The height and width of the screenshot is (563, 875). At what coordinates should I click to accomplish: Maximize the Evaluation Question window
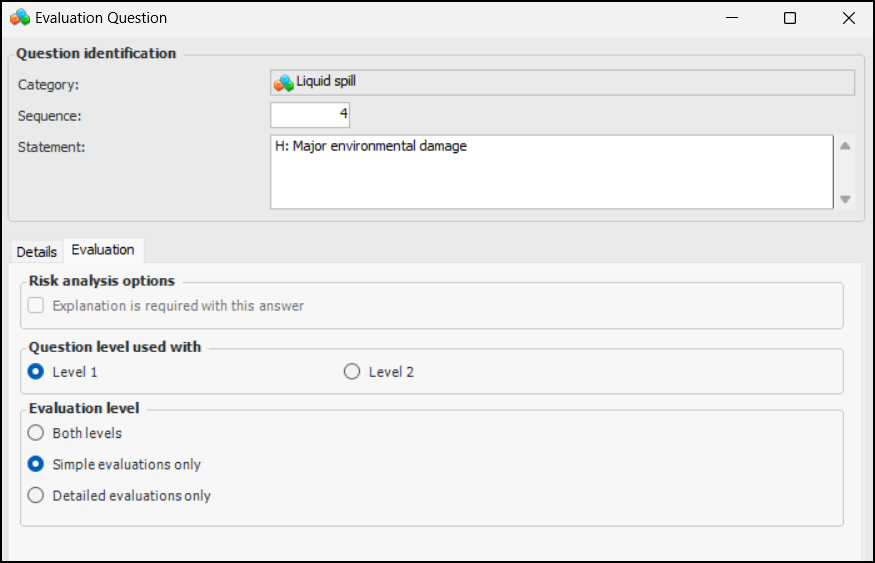point(790,18)
